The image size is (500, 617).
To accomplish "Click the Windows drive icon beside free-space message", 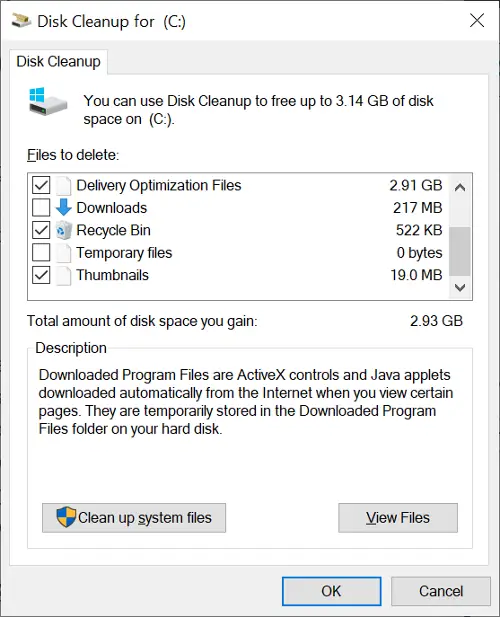I will coord(48,102).
